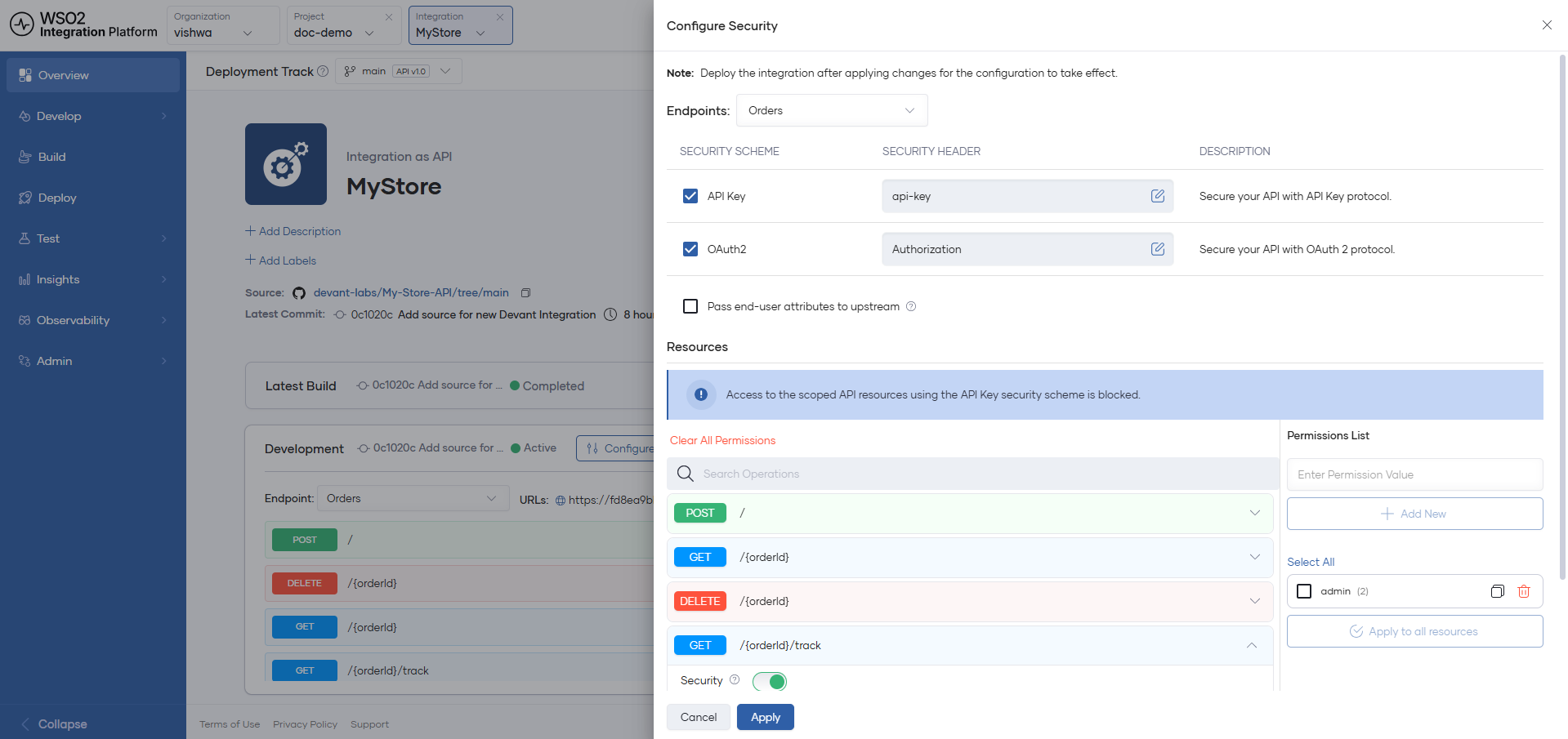The width and height of the screenshot is (1568, 739).
Task: Delete the admin permission
Action: (x=1524, y=591)
